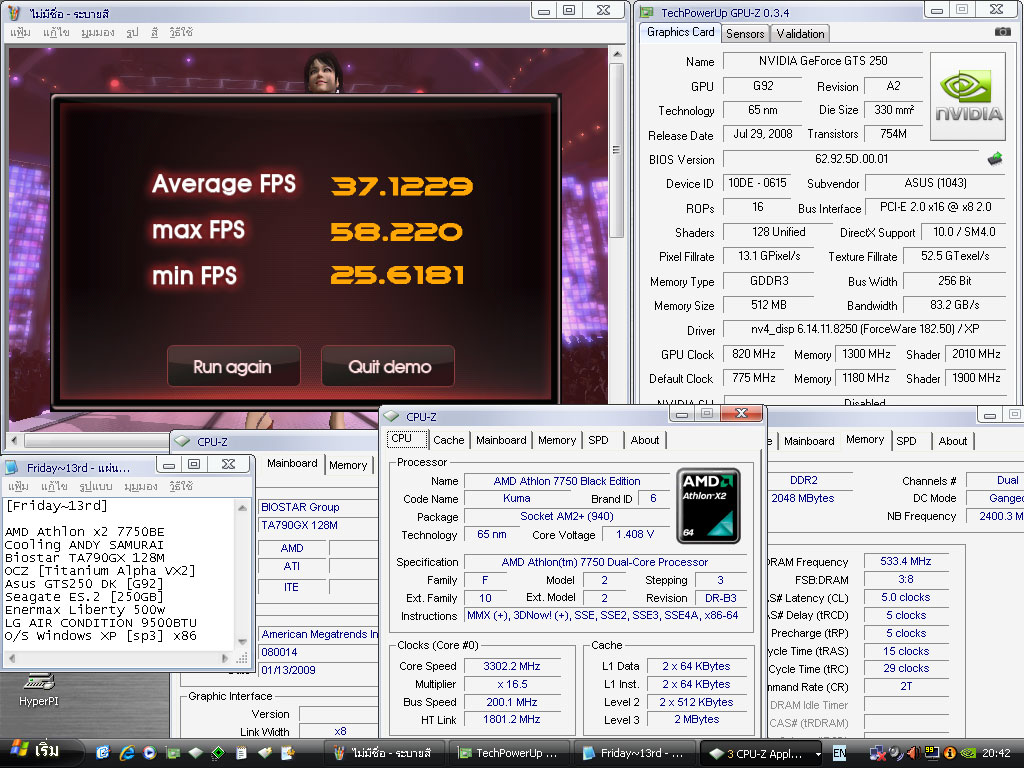This screenshot has height=768, width=1024.
Task: Open the Mainboard tab in front CPU-Z
Action: tap(501, 440)
